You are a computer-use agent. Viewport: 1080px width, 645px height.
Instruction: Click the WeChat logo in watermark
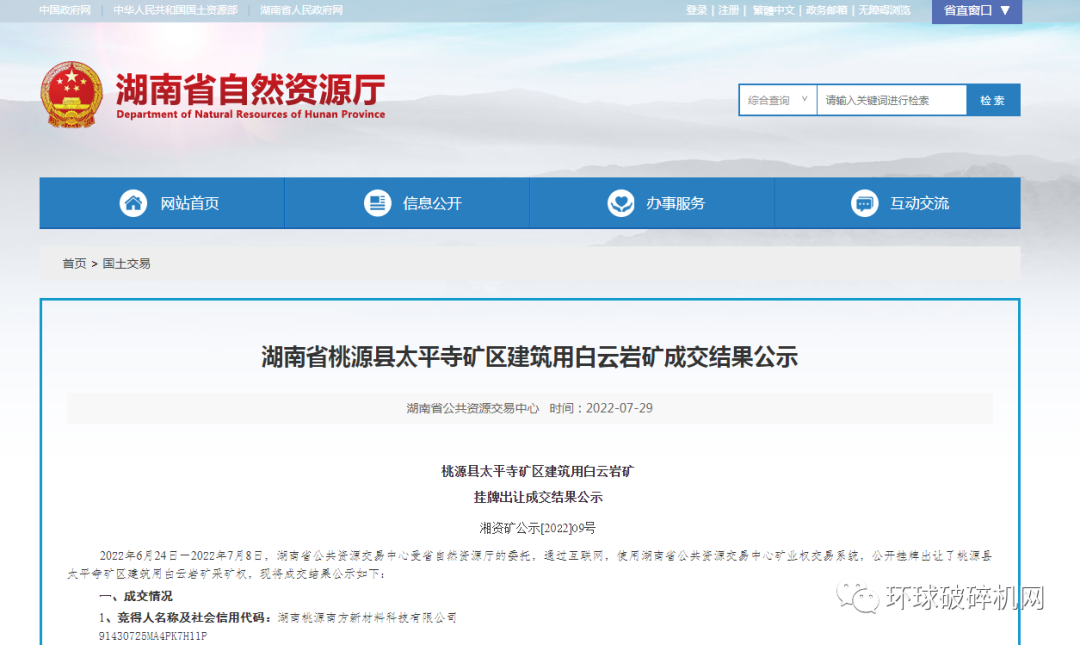click(858, 598)
